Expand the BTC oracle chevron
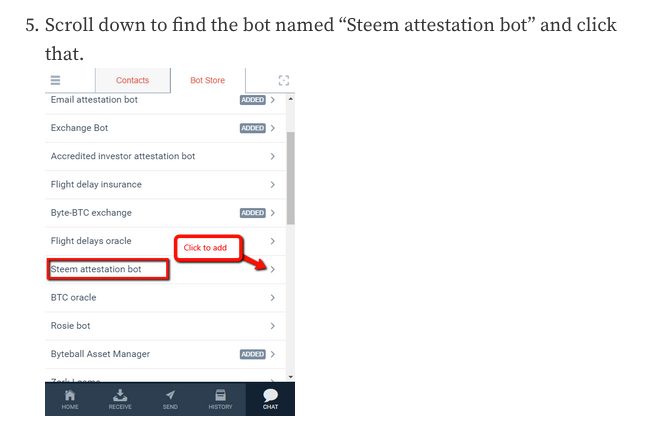657x427 pixels. (x=273, y=298)
